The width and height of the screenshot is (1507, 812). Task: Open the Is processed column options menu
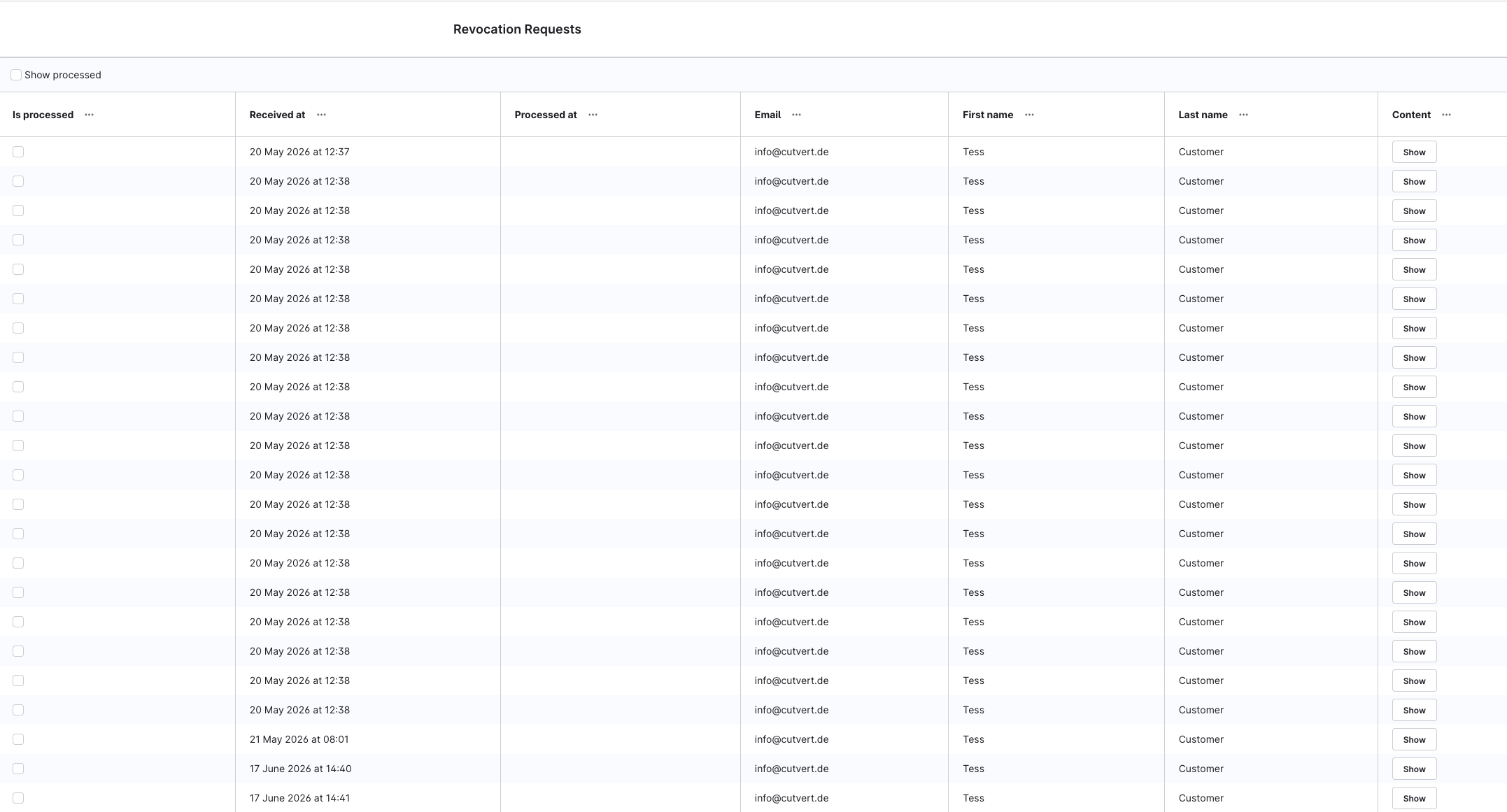coord(89,115)
